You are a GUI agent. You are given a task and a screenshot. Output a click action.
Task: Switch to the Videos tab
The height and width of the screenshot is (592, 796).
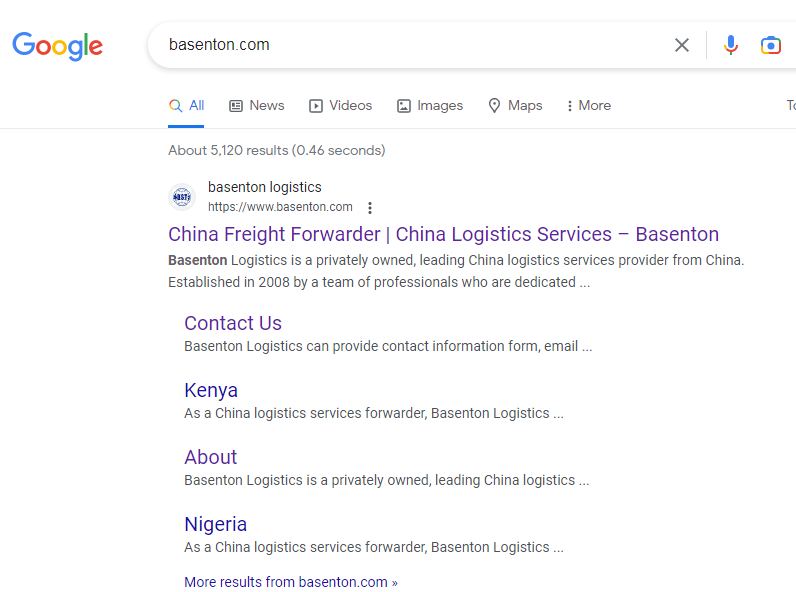[x=341, y=106]
